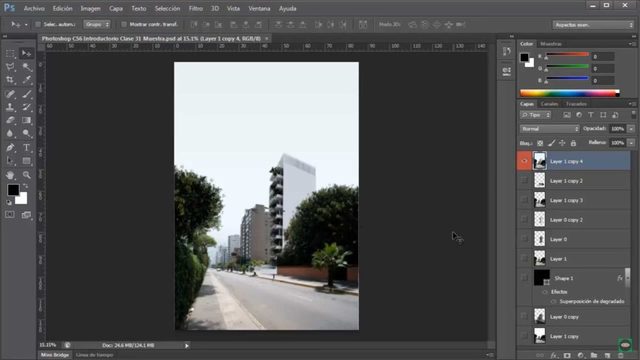
Task: Show Shape 1 layer visibility
Action: 524,278
